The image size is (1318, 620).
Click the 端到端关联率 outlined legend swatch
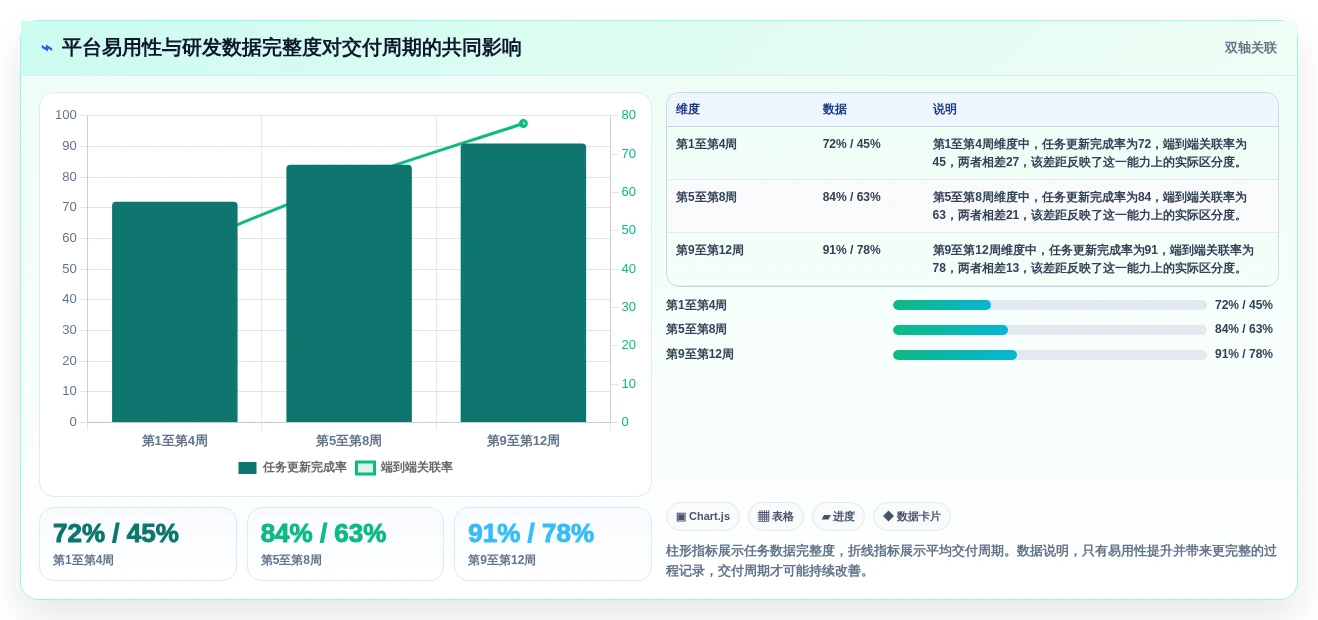[365, 467]
